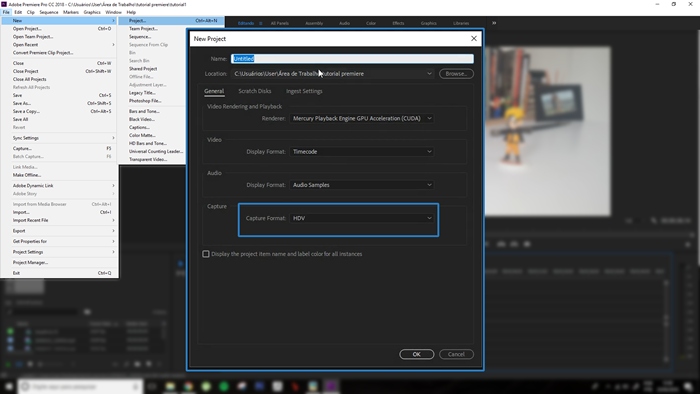This screenshot has height=394, width=700.
Task: Select the General tab in New Project
Action: [214, 91]
